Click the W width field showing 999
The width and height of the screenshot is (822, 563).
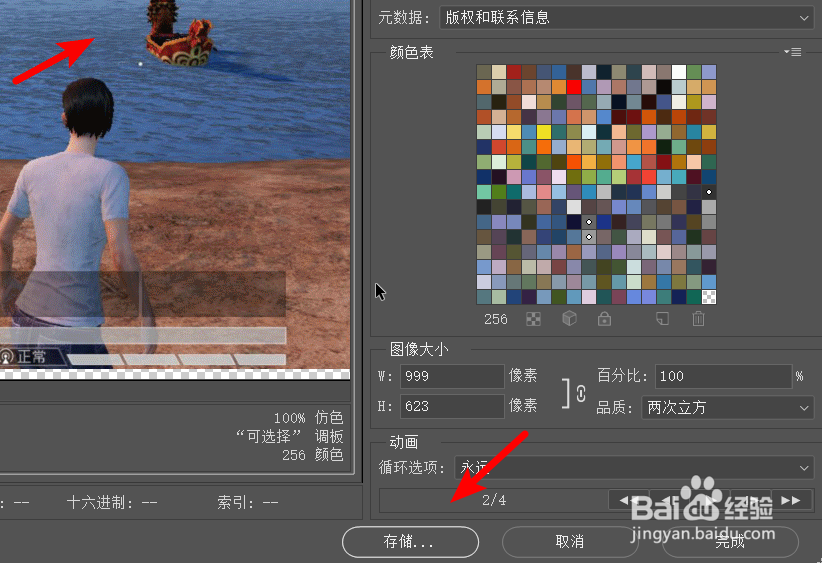coord(452,376)
